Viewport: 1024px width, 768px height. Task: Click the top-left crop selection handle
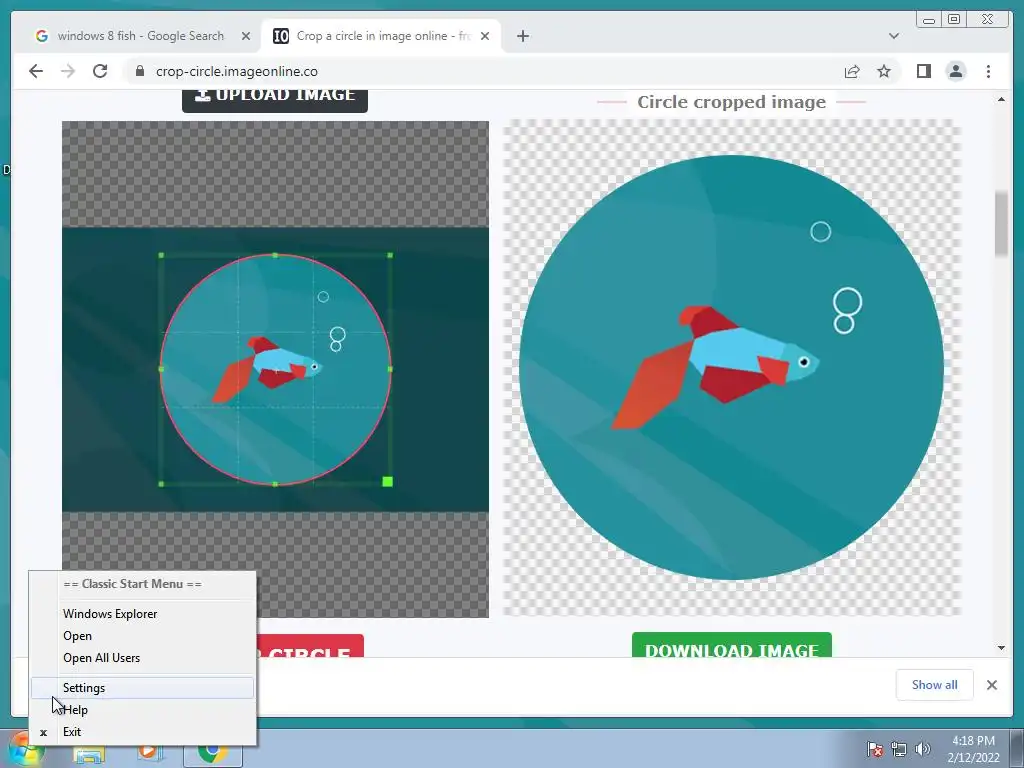[x=161, y=255]
